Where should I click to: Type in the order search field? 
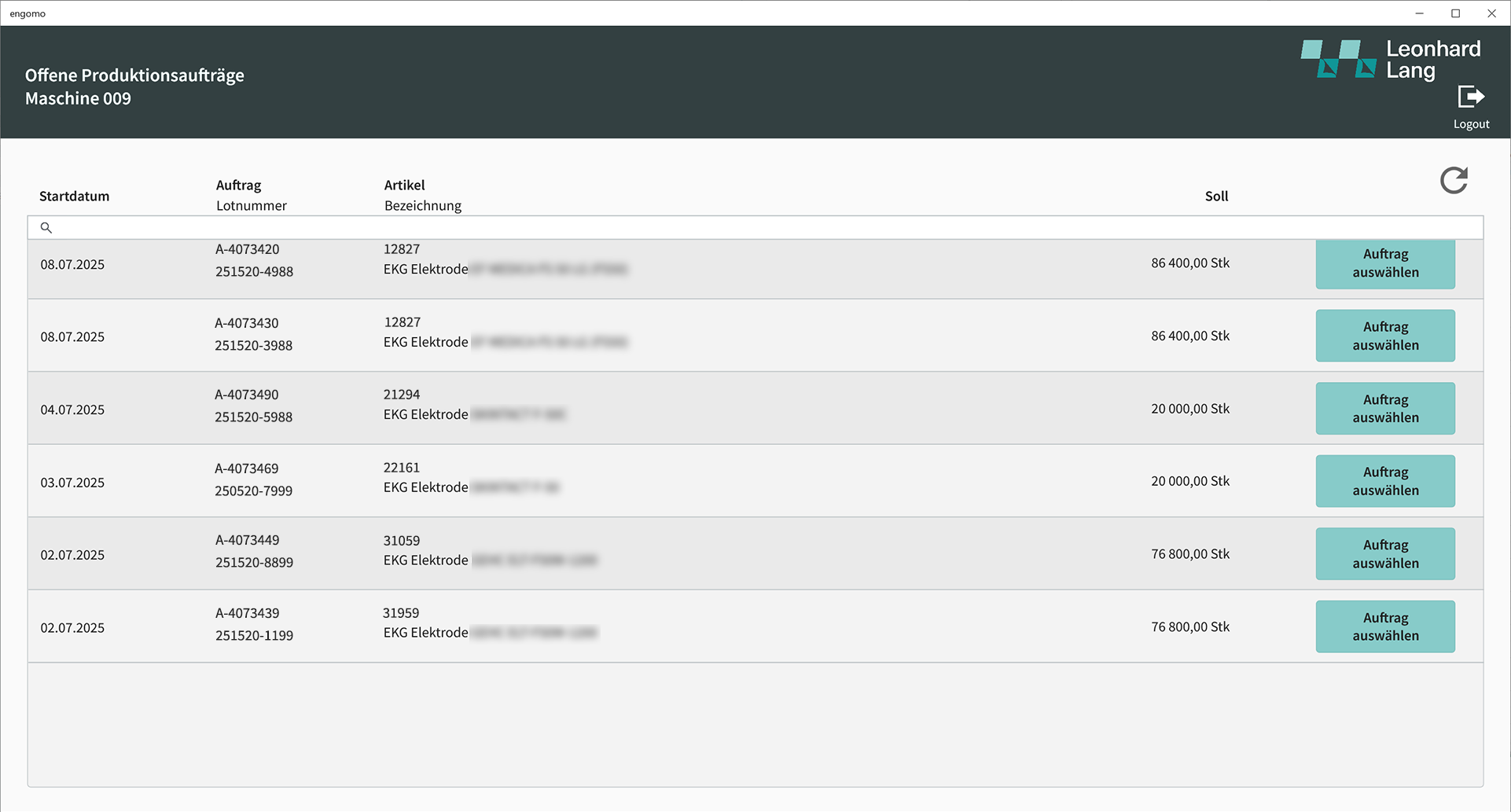pyautogui.click(x=755, y=228)
